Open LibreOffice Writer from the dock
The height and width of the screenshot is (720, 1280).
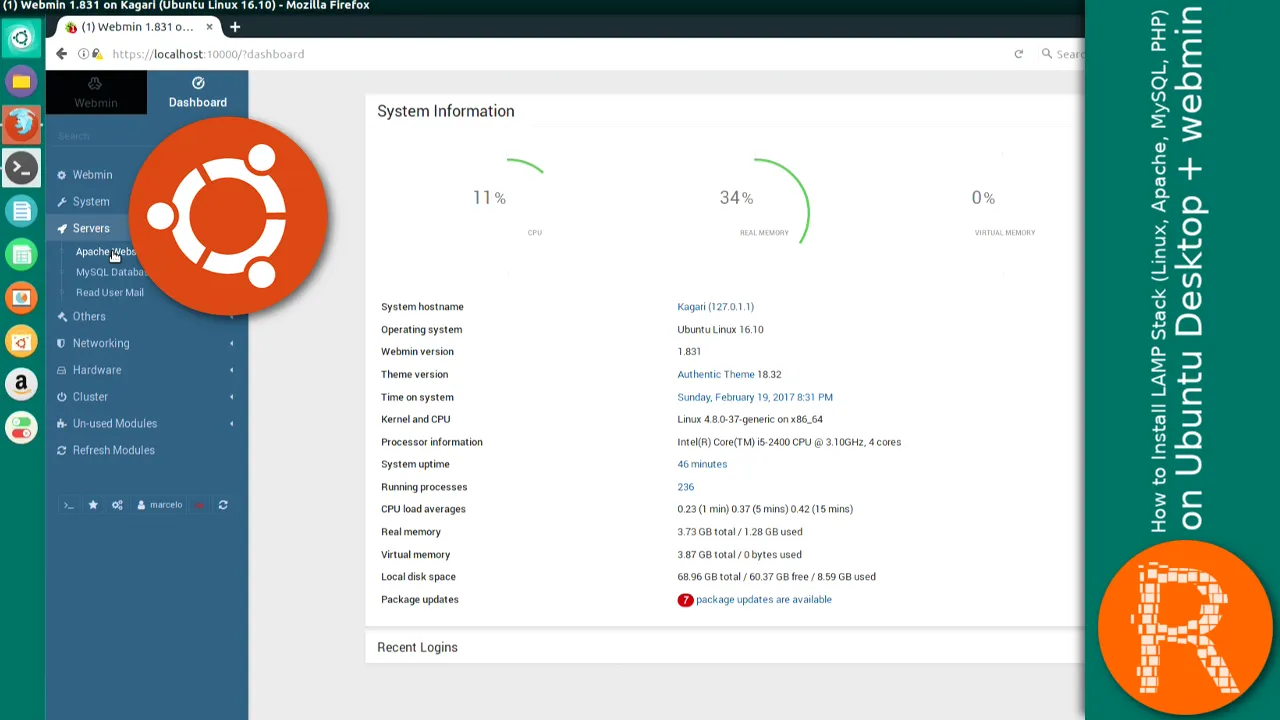point(21,211)
